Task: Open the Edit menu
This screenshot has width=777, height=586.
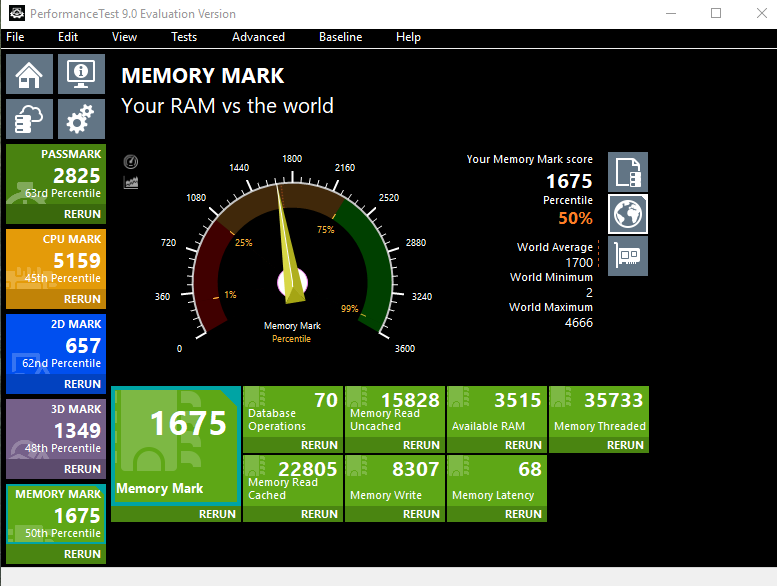Action: click(x=68, y=37)
